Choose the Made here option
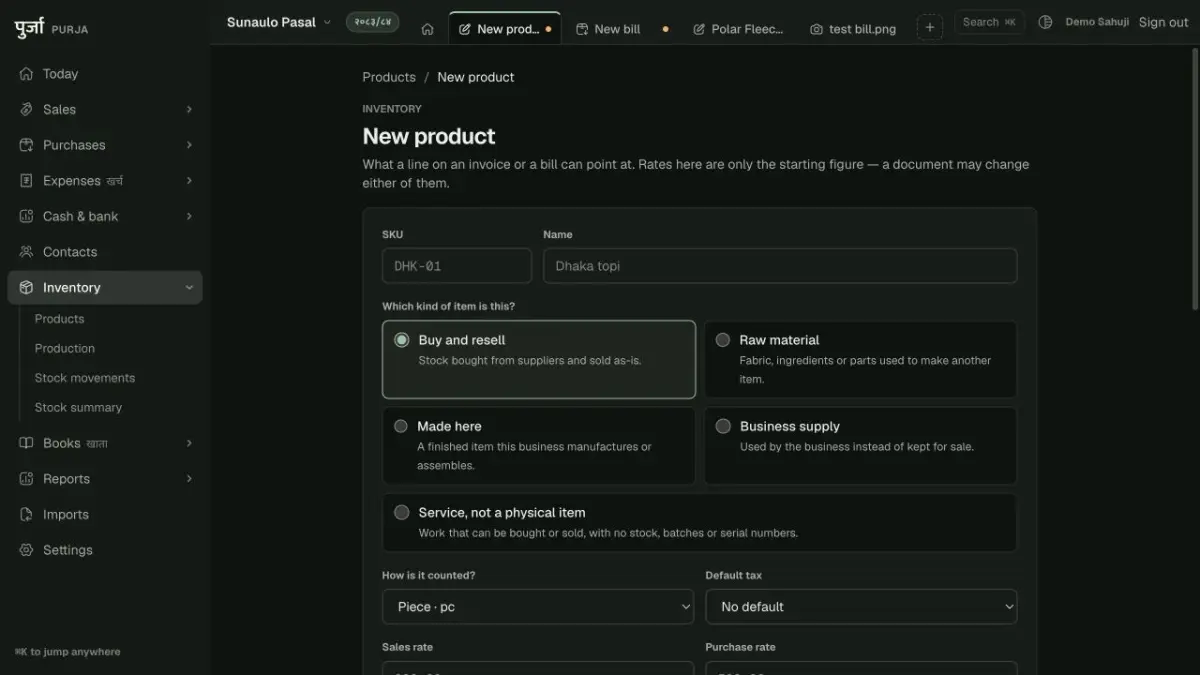1200x675 pixels. point(539,445)
